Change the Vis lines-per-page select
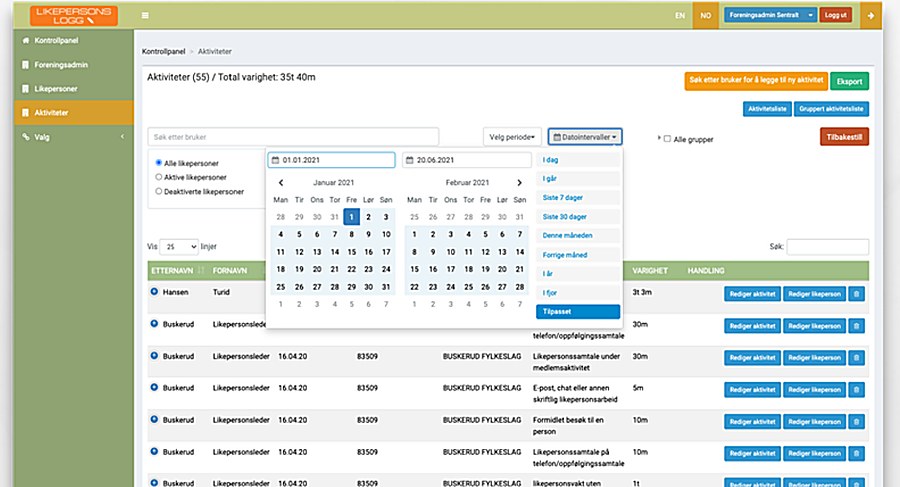 click(179, 246)
